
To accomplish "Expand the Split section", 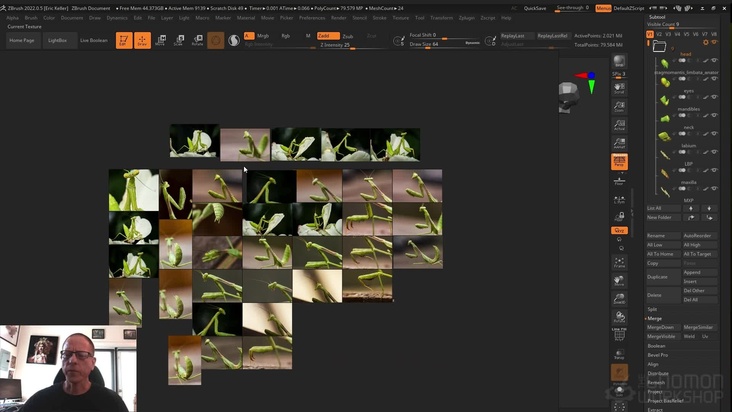I will point(653,309).
